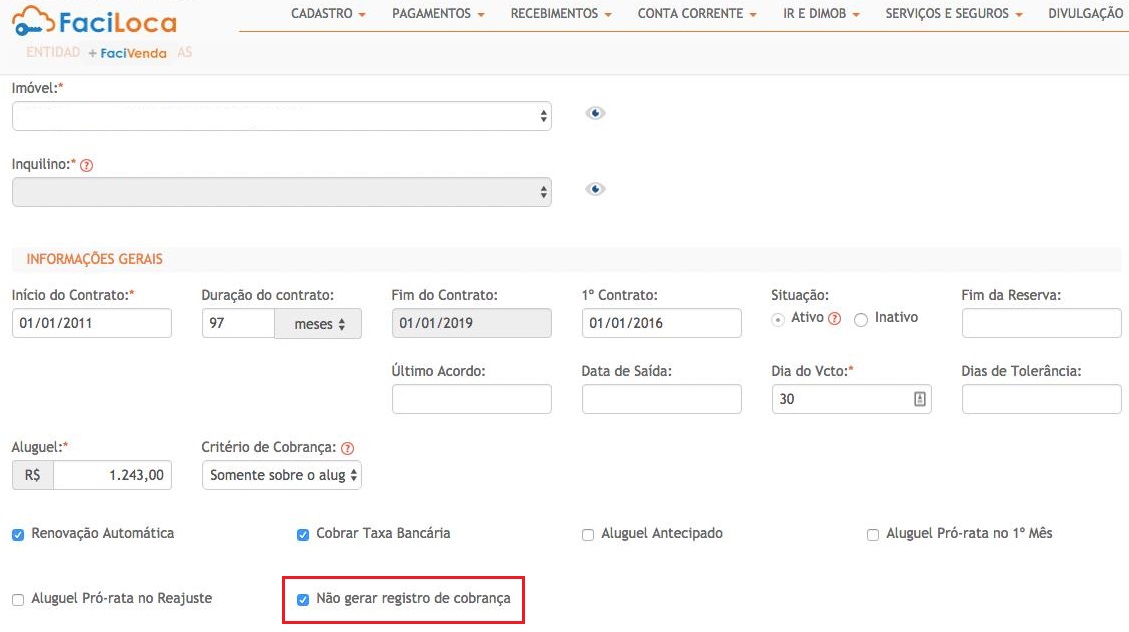Enable the Aluguel Antecipado checkbox
This screenshot has height=632, width=1129.
(x=588, y=535)
